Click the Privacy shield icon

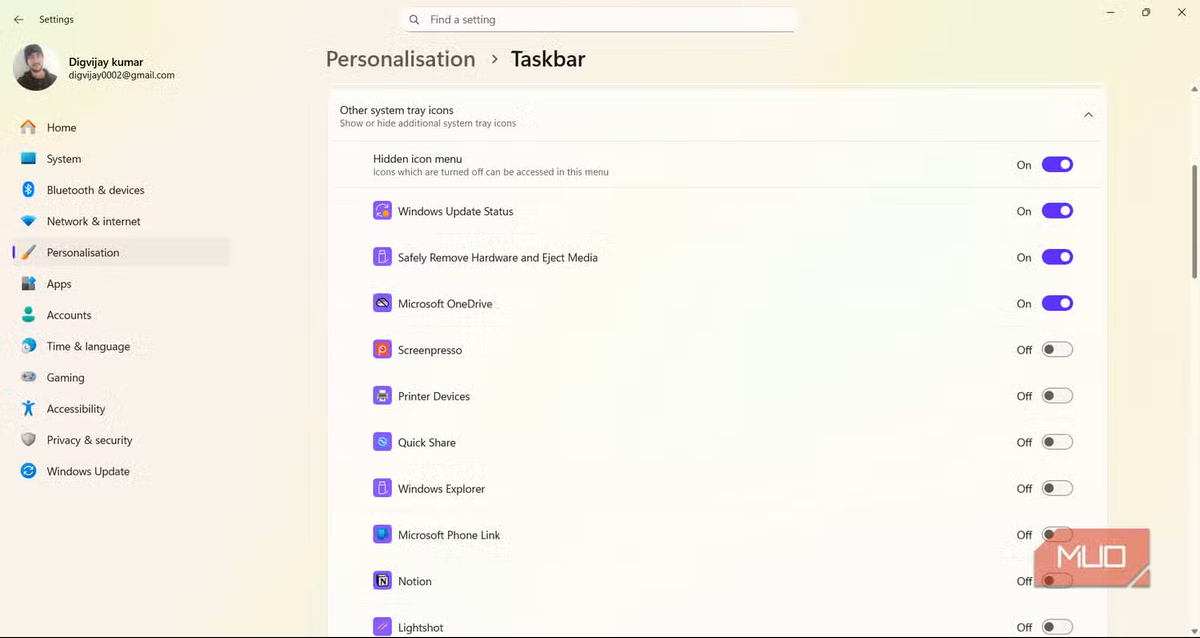[x=28, y=440]
